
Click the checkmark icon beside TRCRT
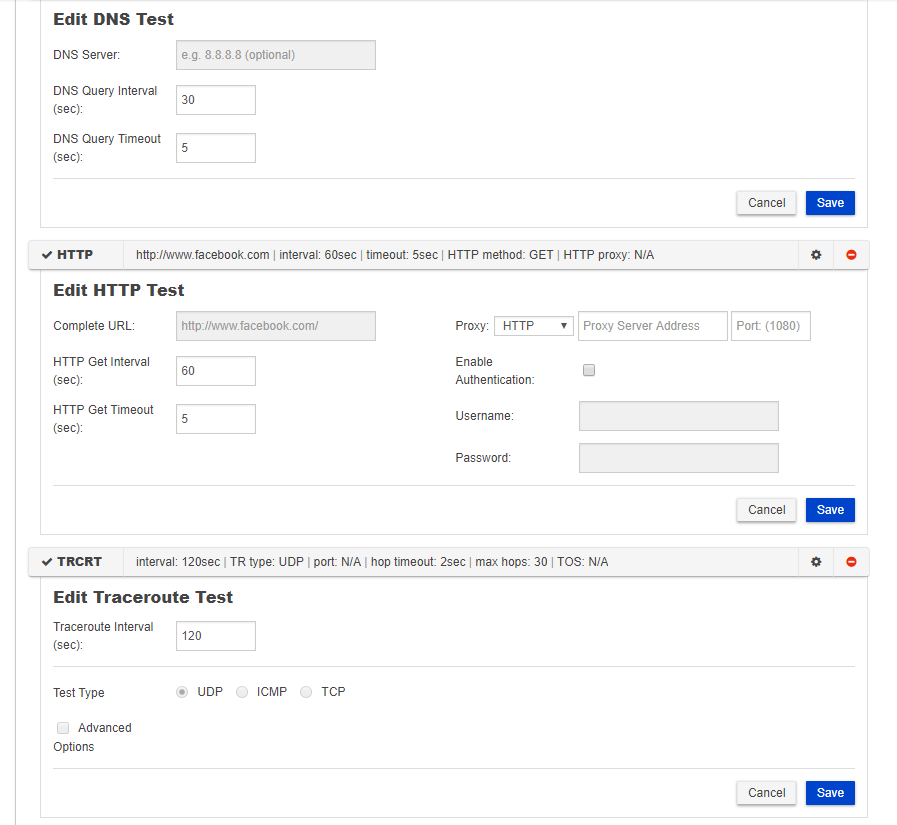click(47, 562)
